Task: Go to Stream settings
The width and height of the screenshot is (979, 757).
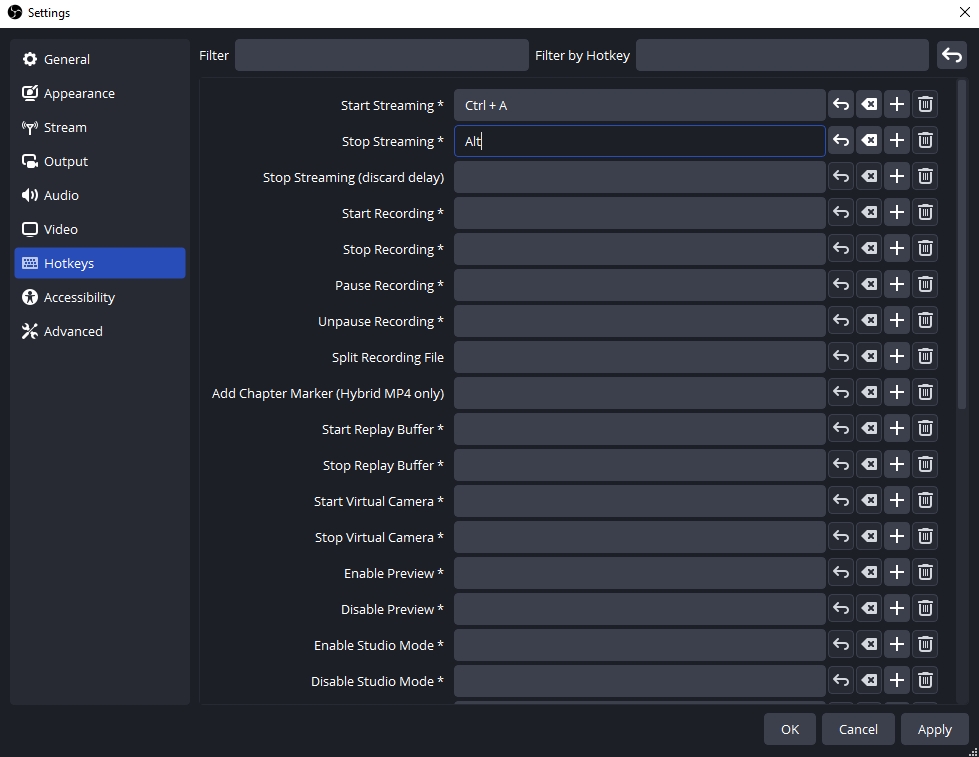Action: 100,127
